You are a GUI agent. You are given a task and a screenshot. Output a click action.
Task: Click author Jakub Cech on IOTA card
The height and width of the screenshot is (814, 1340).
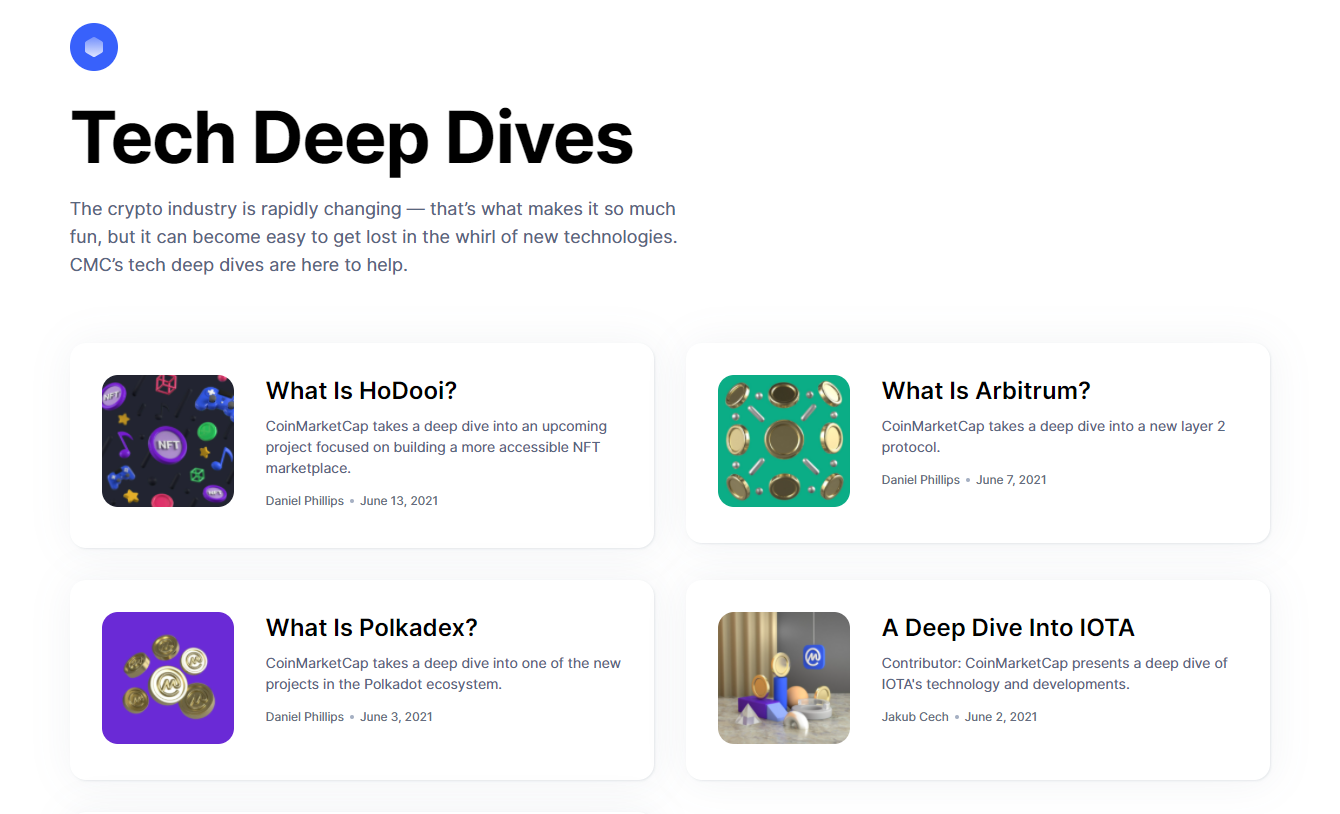pos(915,717)
